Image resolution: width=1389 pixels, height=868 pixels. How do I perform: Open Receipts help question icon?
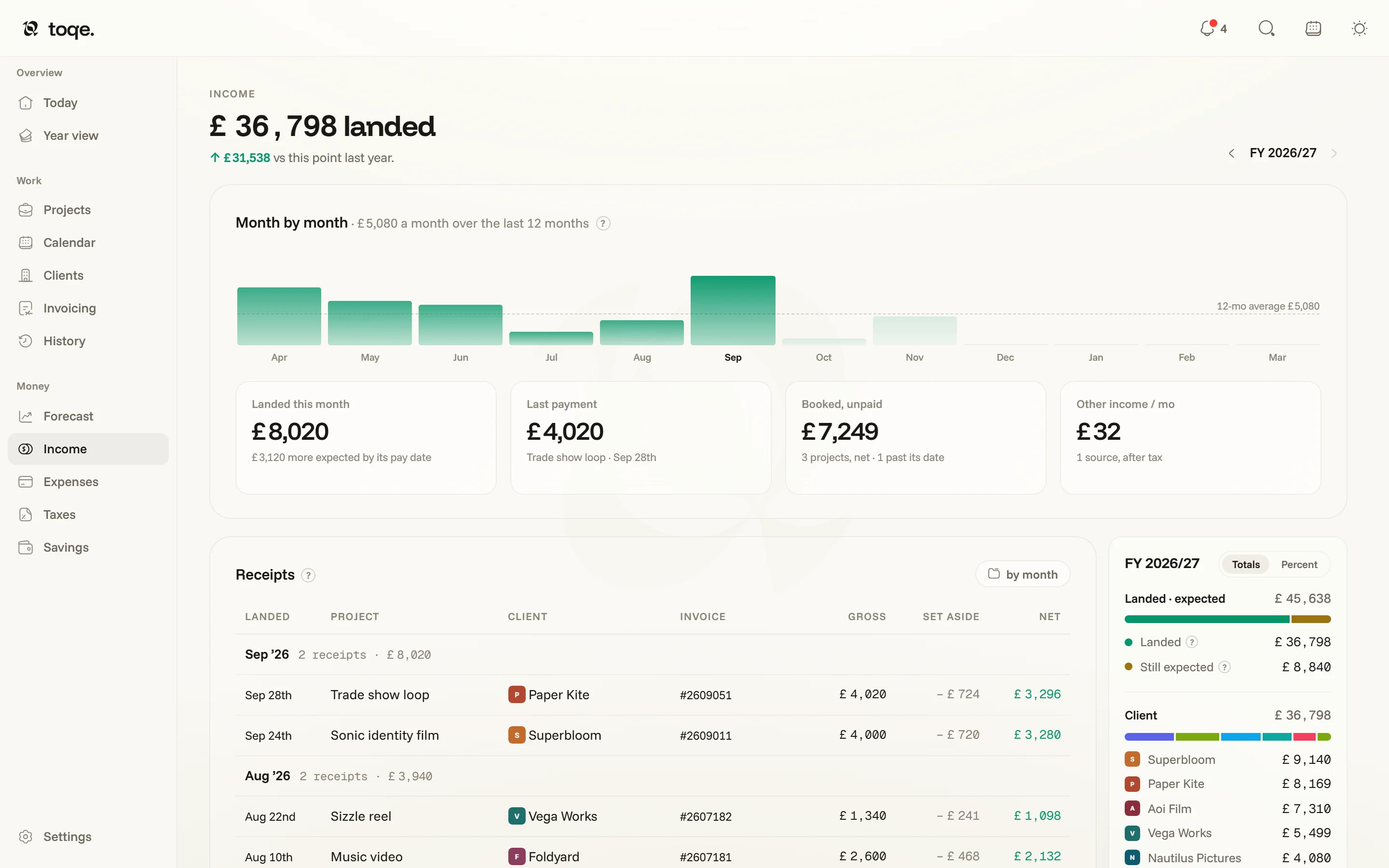pyautogui.click(x=308, y=575)
